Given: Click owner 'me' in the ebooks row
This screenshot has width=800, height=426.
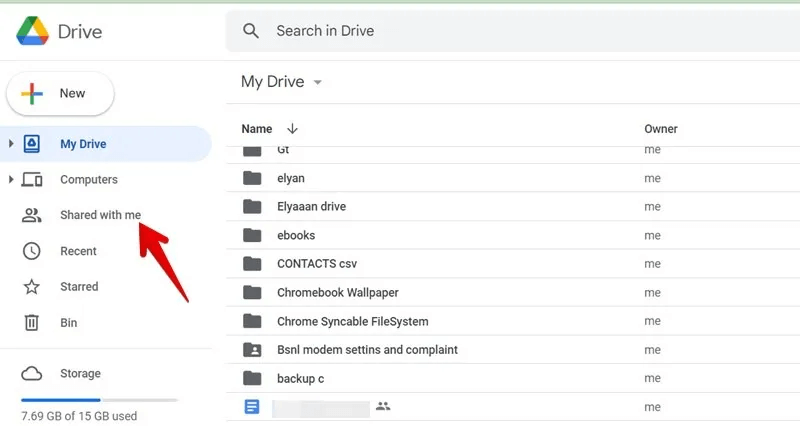Looking at the screenshot, I should coord(652,235).
